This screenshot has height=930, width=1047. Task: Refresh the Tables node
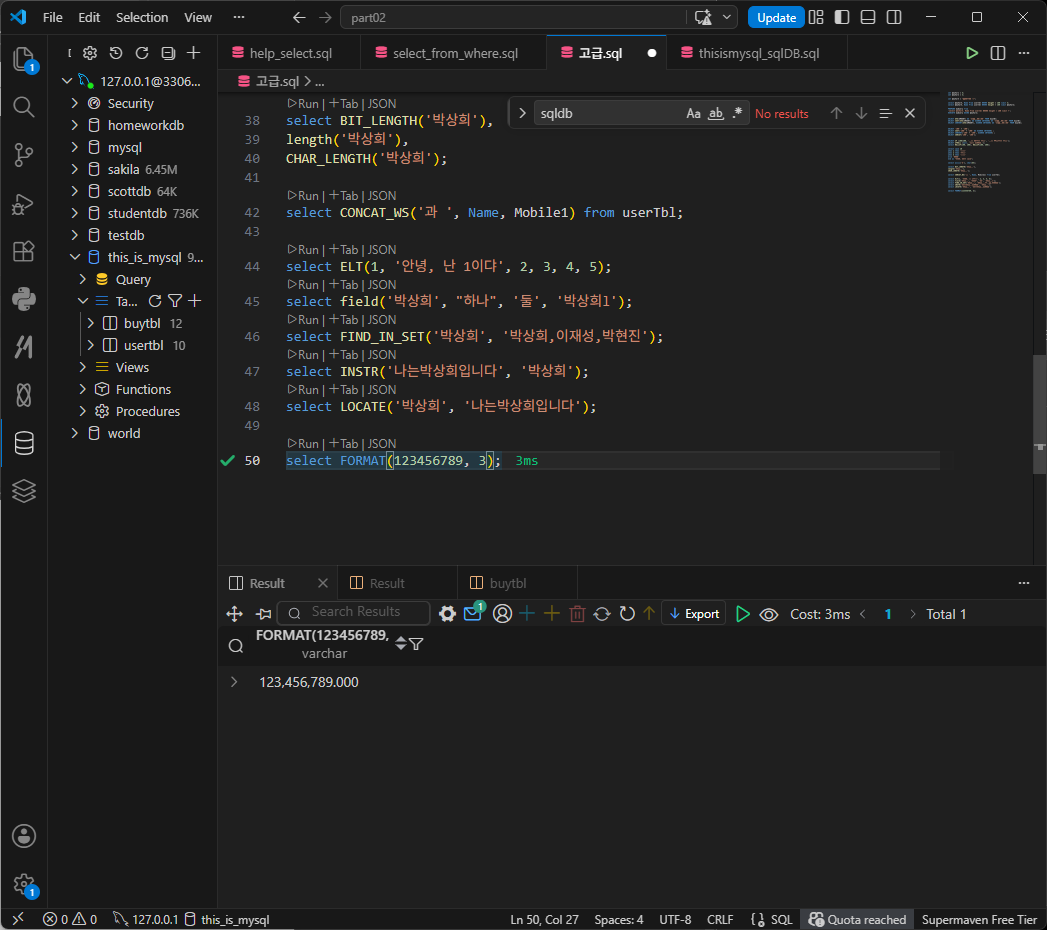tap(155, 301)
